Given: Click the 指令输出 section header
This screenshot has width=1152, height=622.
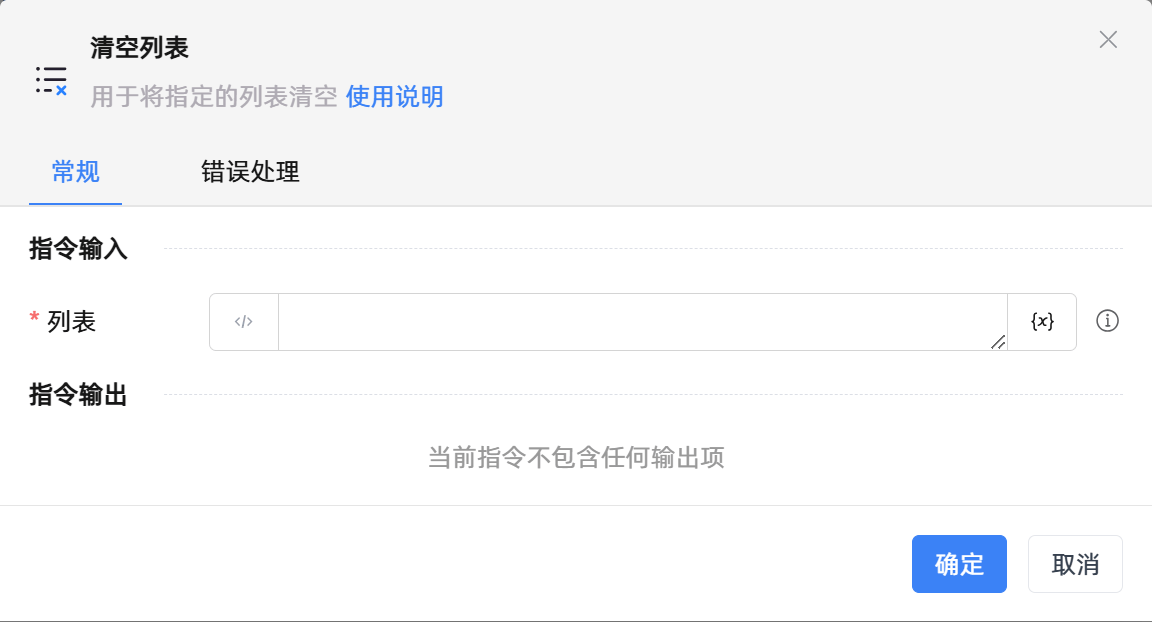Looking at the screenshot, I should (x=79, y=395).
